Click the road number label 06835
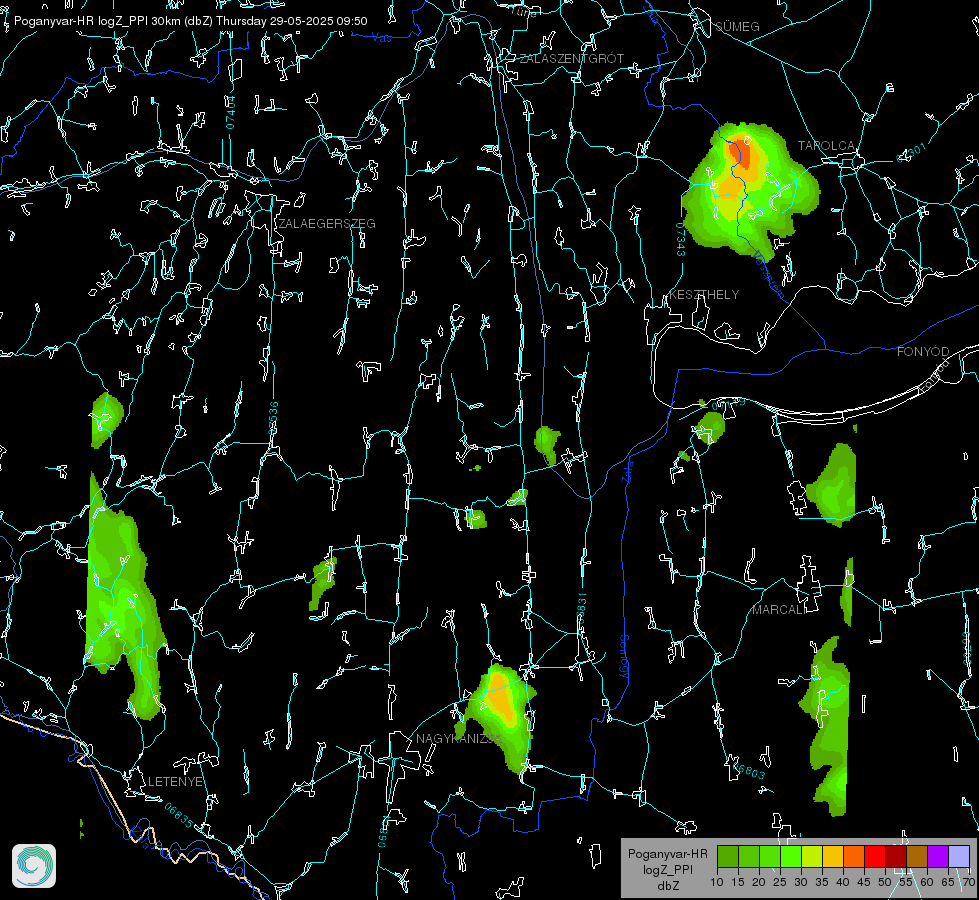Screen dimensions: 979x900 point(179,815)
